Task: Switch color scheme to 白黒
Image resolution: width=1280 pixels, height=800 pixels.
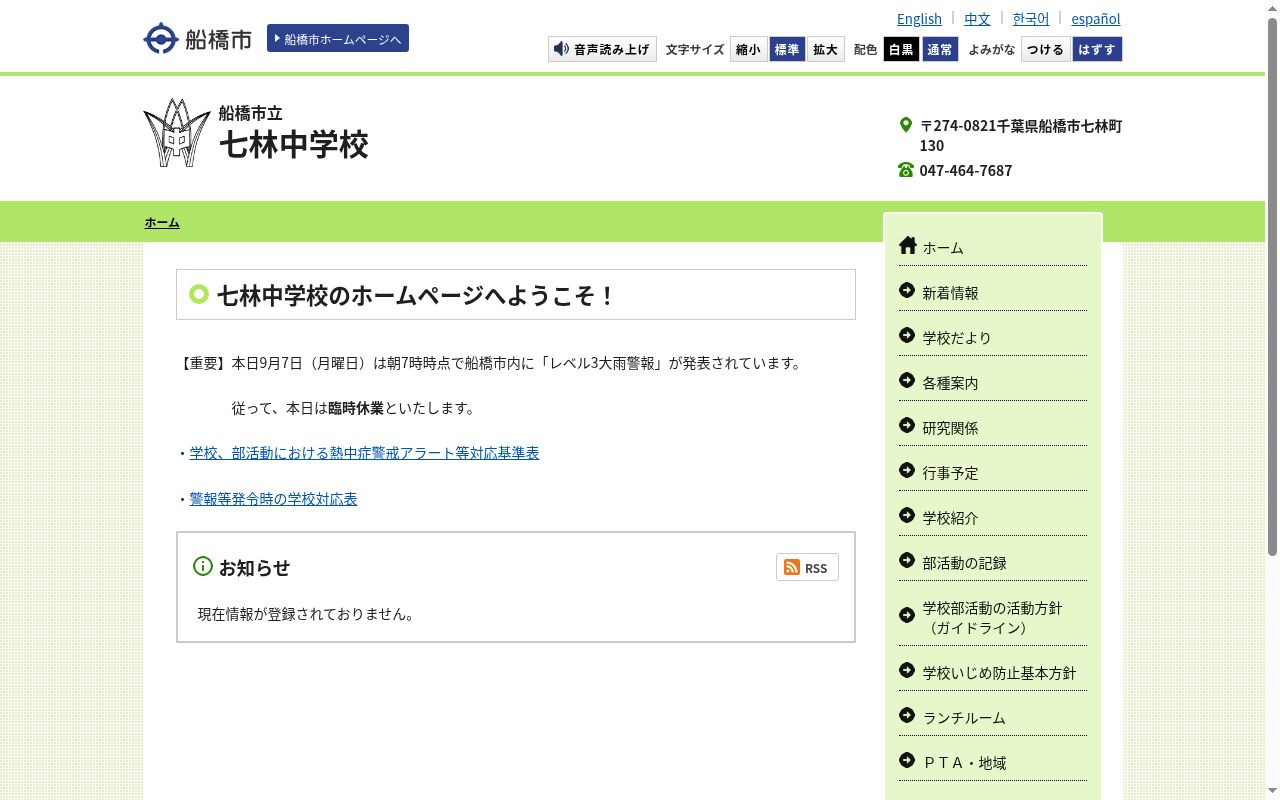Action: point(901,49)
